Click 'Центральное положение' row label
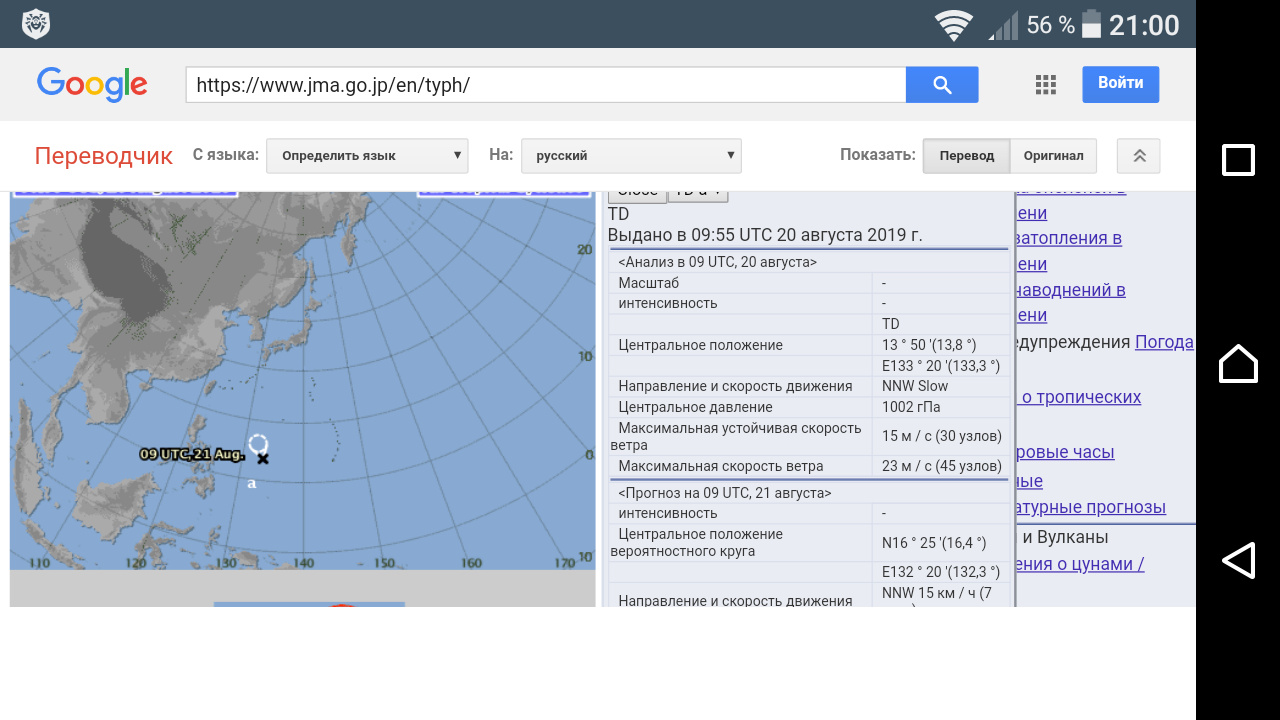The width and height of the screenshot is (1280, 720). coord(701,345)
